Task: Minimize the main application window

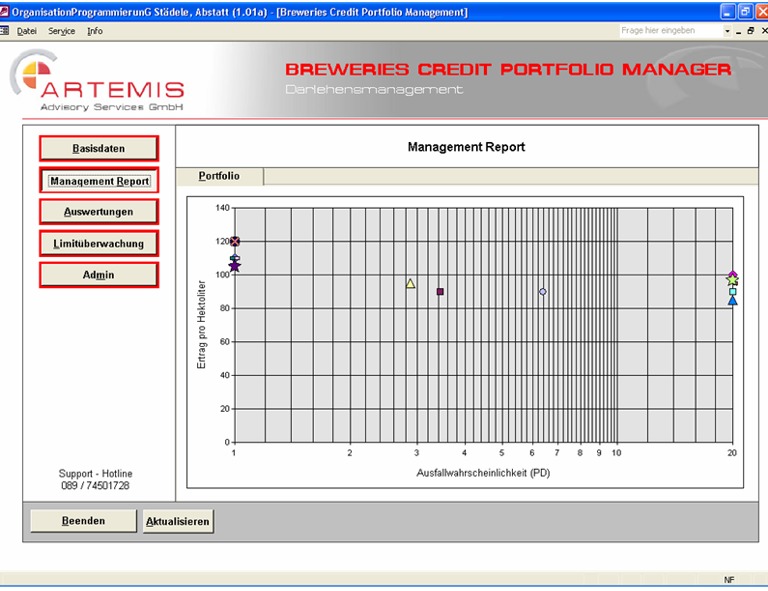Action: pos(728,12)
